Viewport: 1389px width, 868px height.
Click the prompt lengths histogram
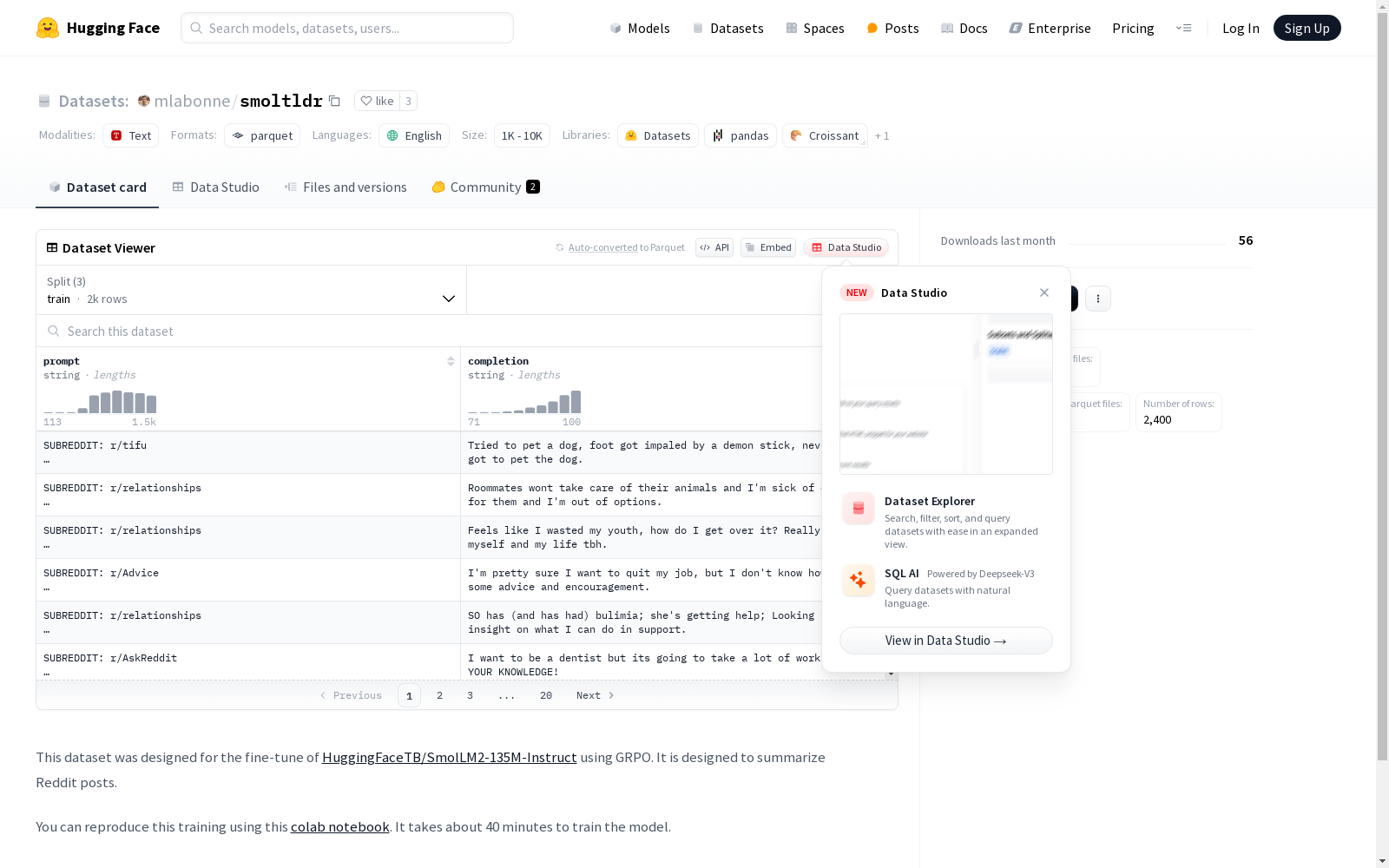coord(100,402)
